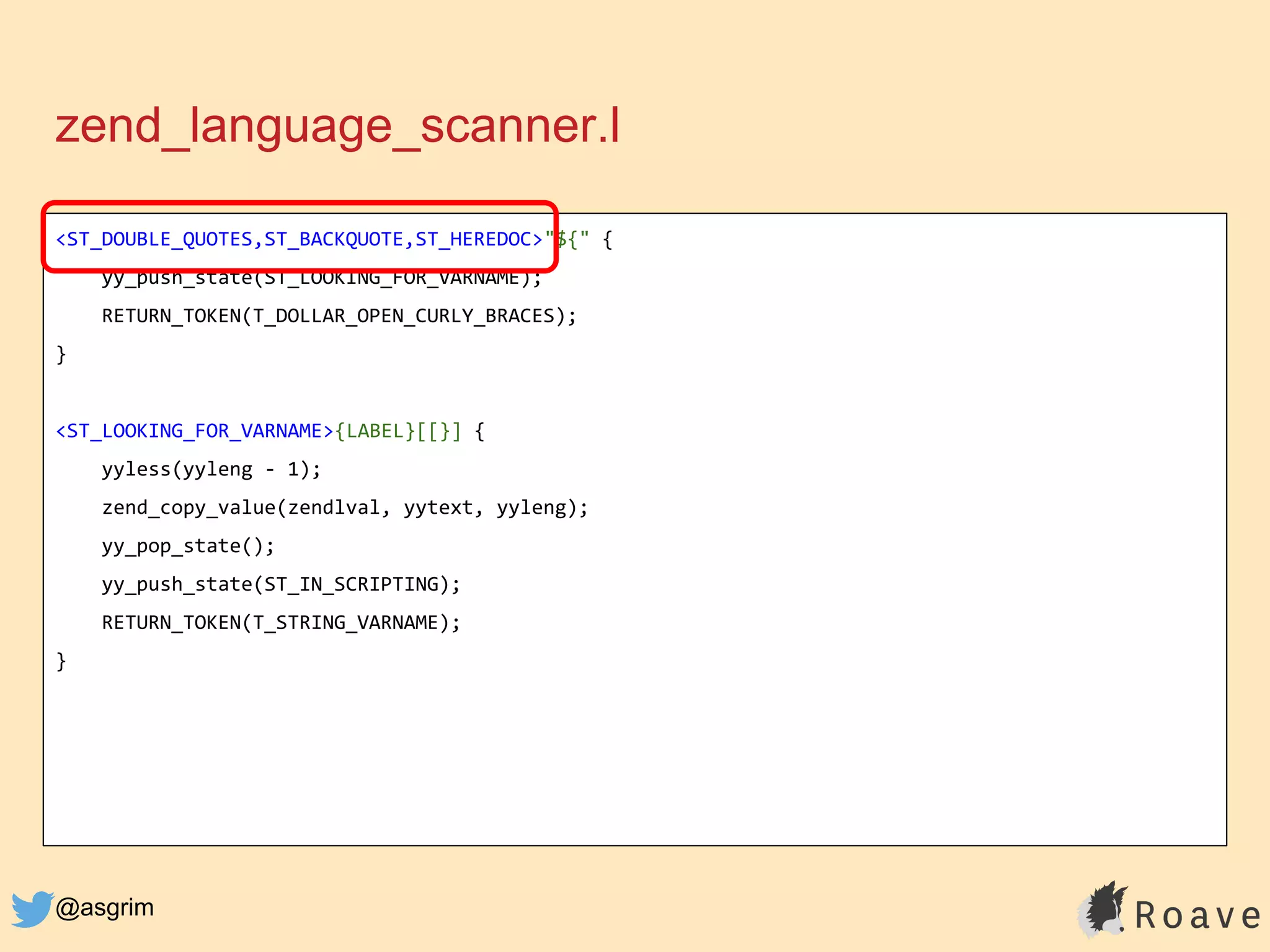Click the zend_copy_value(zendlval, yytext, yyleng) line
The height and width of the screenshot is (952, 1270).
tap(345, 508)
